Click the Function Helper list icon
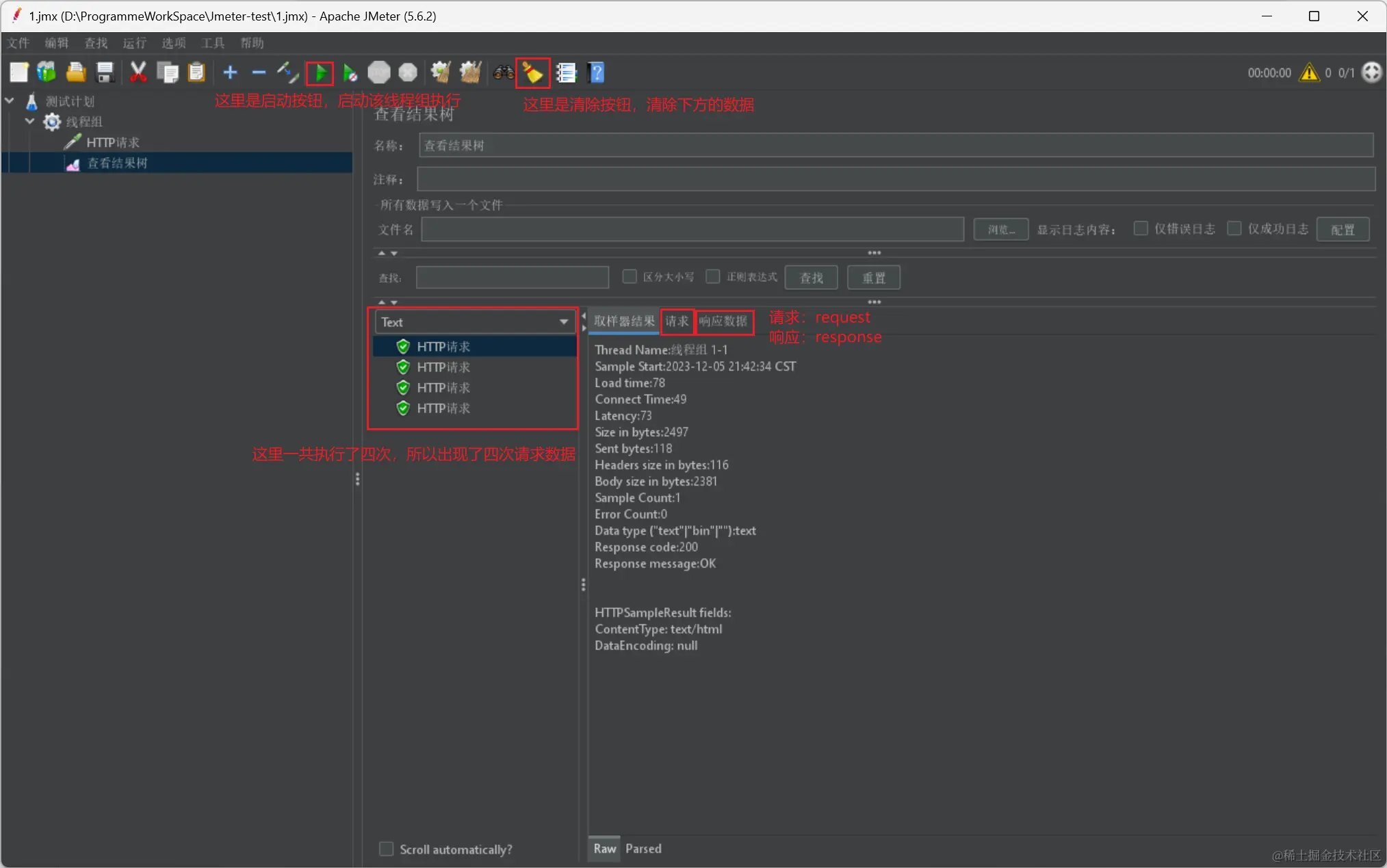This screenshot has width=1387, height=868. click(x=566, y=73)
